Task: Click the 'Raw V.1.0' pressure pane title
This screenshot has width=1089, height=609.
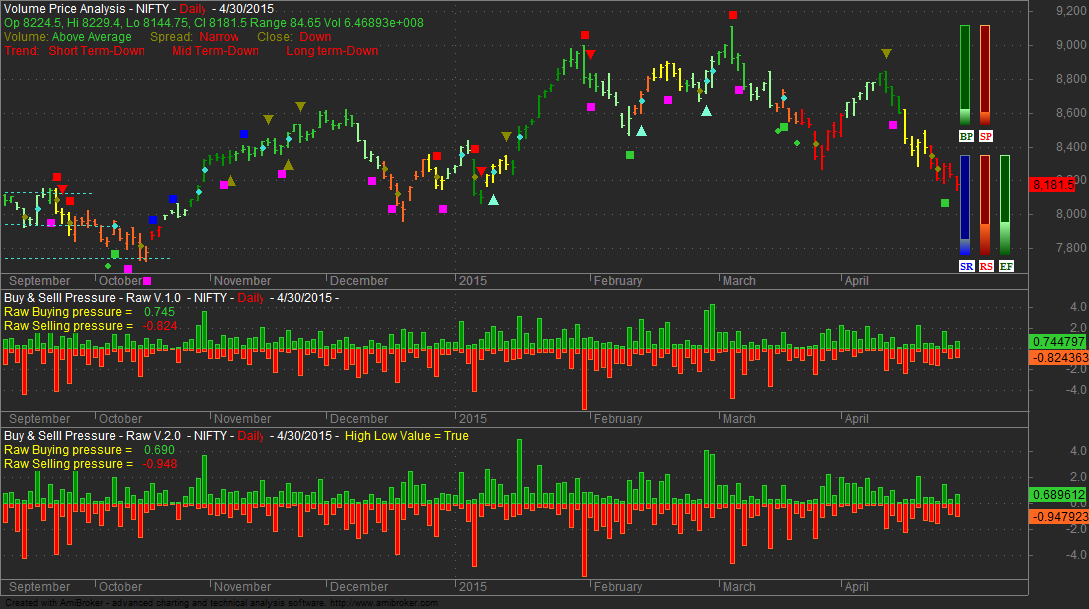Action: 92,298
